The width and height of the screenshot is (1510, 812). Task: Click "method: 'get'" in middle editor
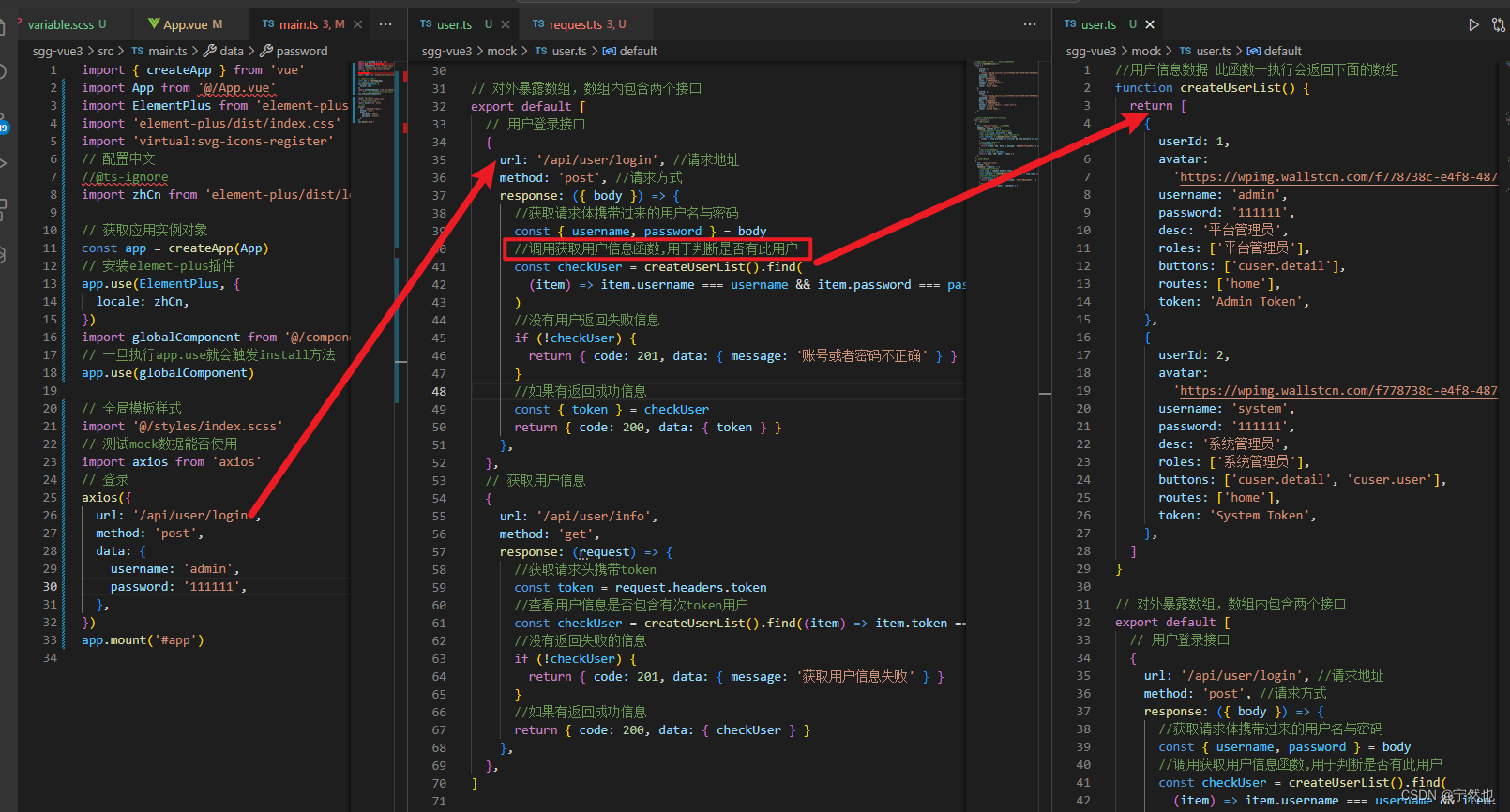point(549,534)
